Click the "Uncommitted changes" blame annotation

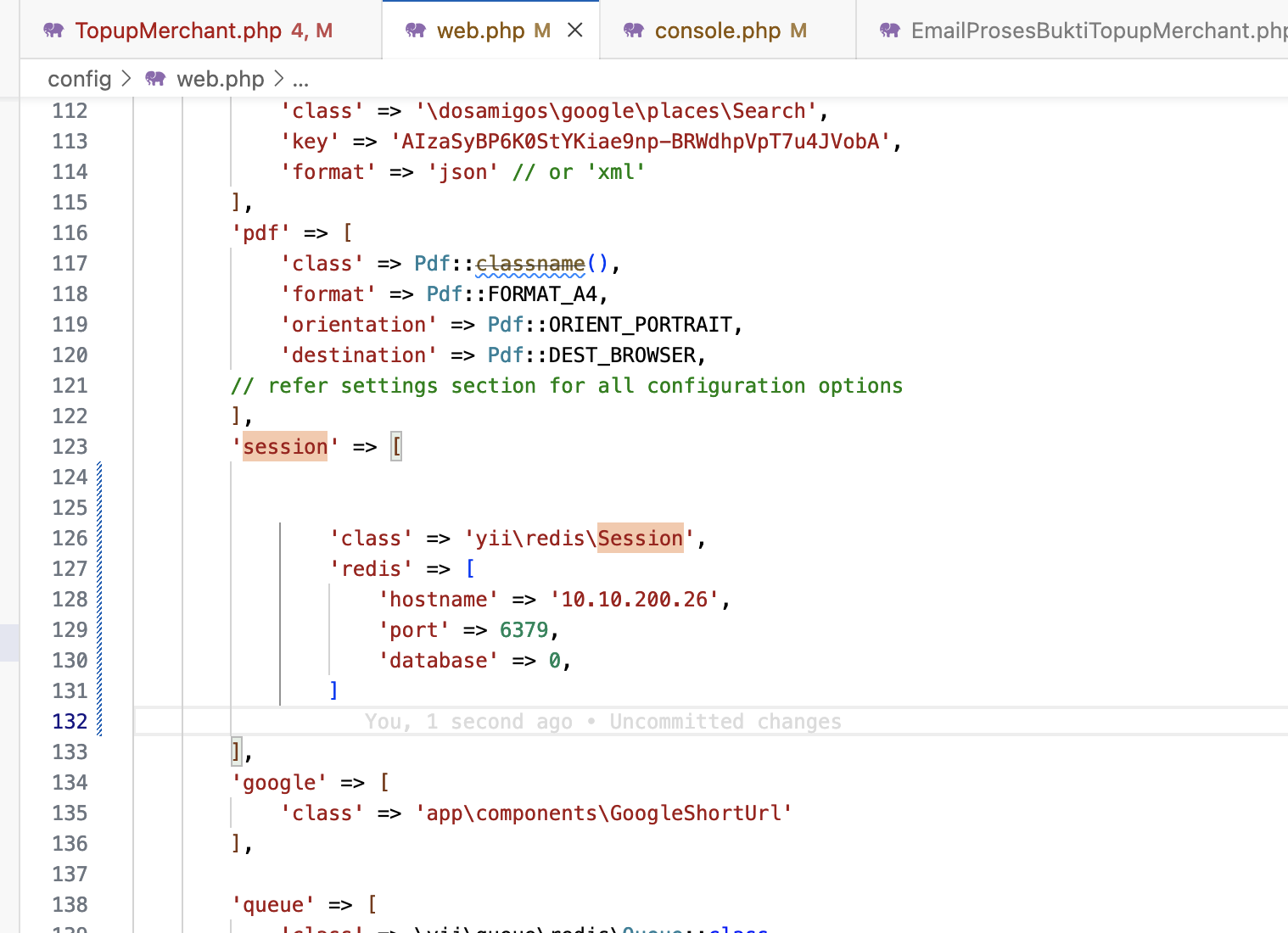coord(725,722)
